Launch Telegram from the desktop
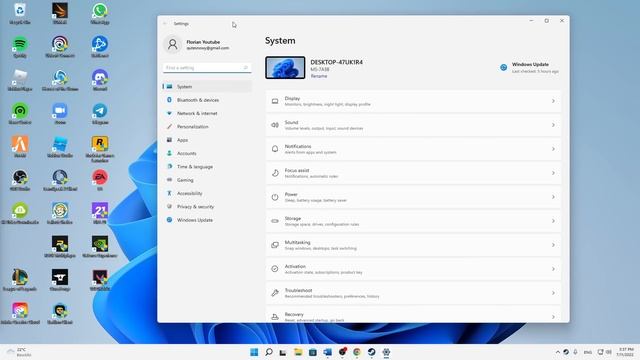640x360 pixels. (100, 113)
